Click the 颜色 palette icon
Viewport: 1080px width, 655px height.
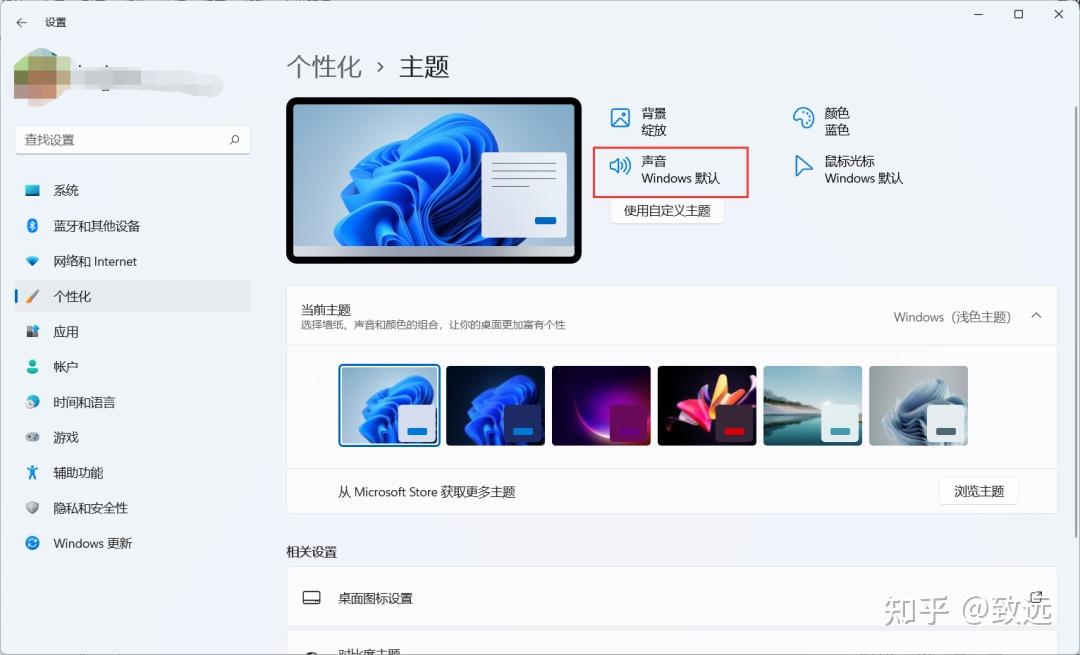click(803, 118)
